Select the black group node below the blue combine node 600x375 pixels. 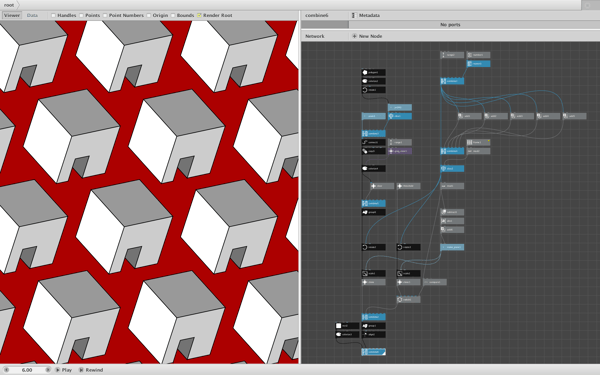[373, 212]
